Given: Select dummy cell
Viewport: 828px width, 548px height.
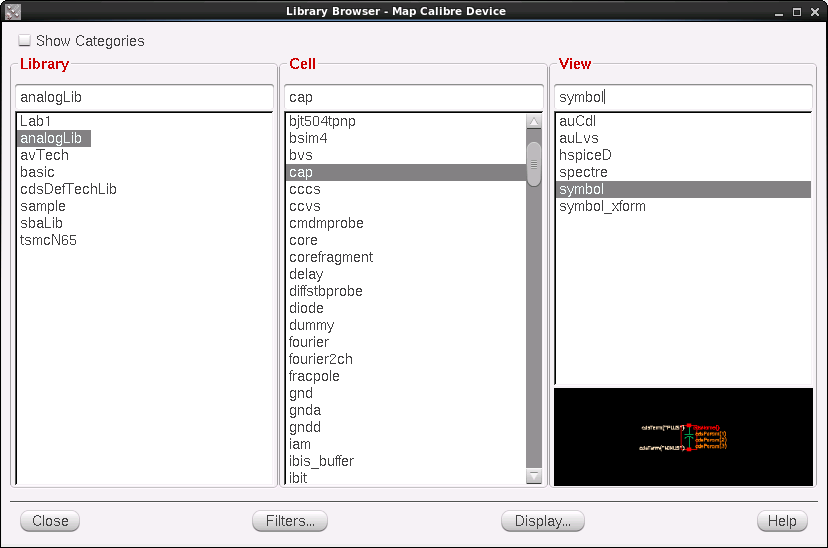Looking at the screenshot, I should [x=312, y=325].
